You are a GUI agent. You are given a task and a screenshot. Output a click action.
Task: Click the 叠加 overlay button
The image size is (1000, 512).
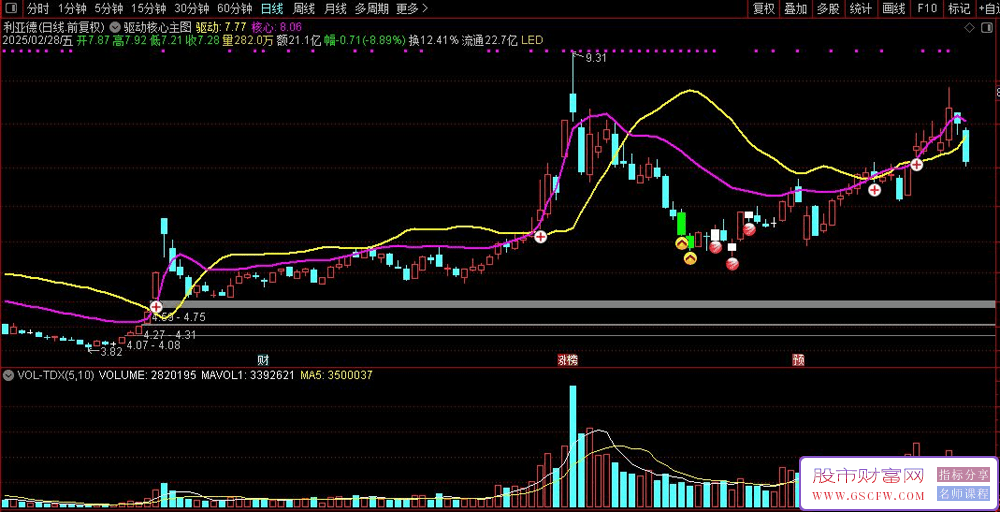tap(795, 8)
